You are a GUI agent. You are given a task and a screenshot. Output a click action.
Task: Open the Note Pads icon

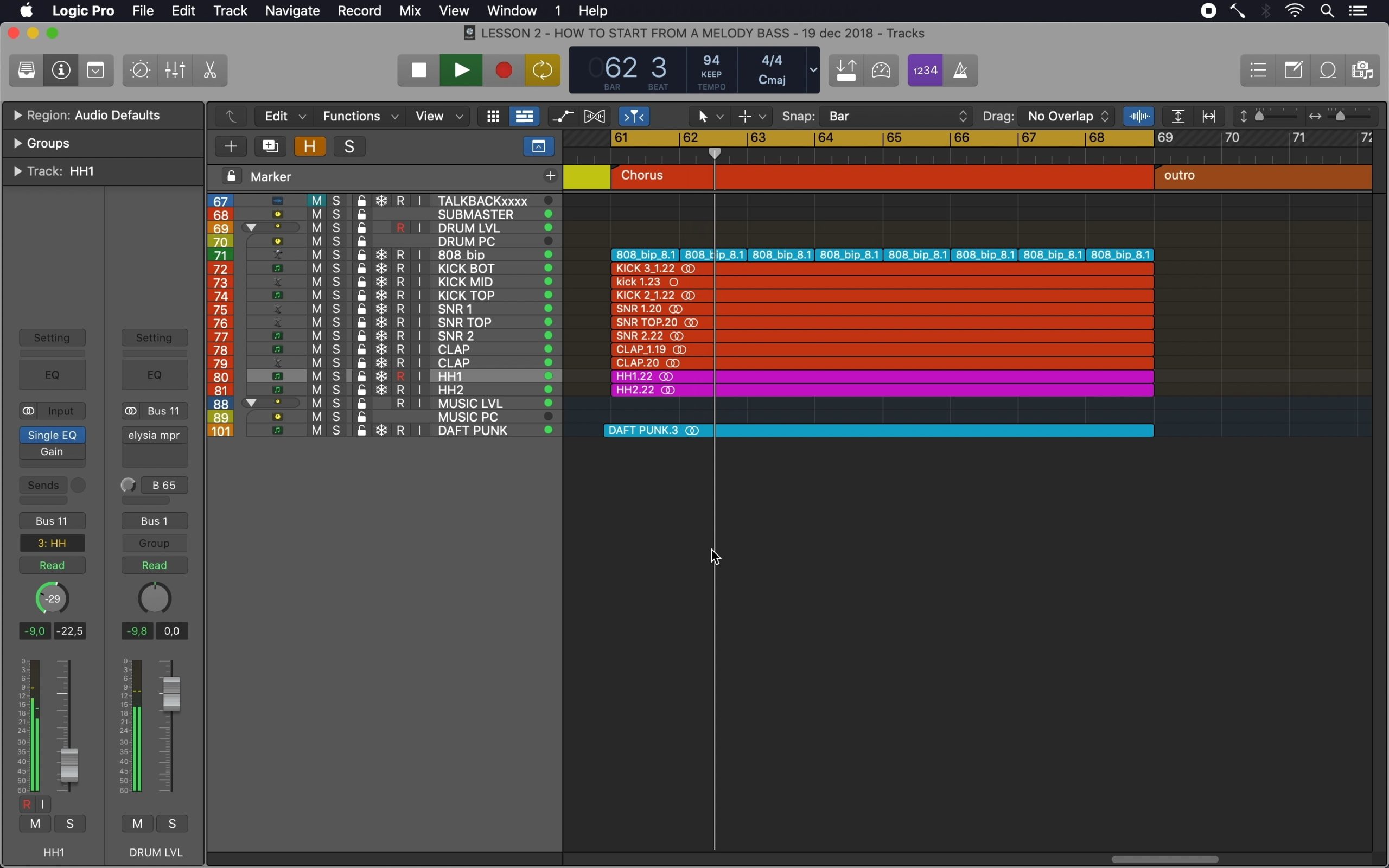(x=1294, y=70)
